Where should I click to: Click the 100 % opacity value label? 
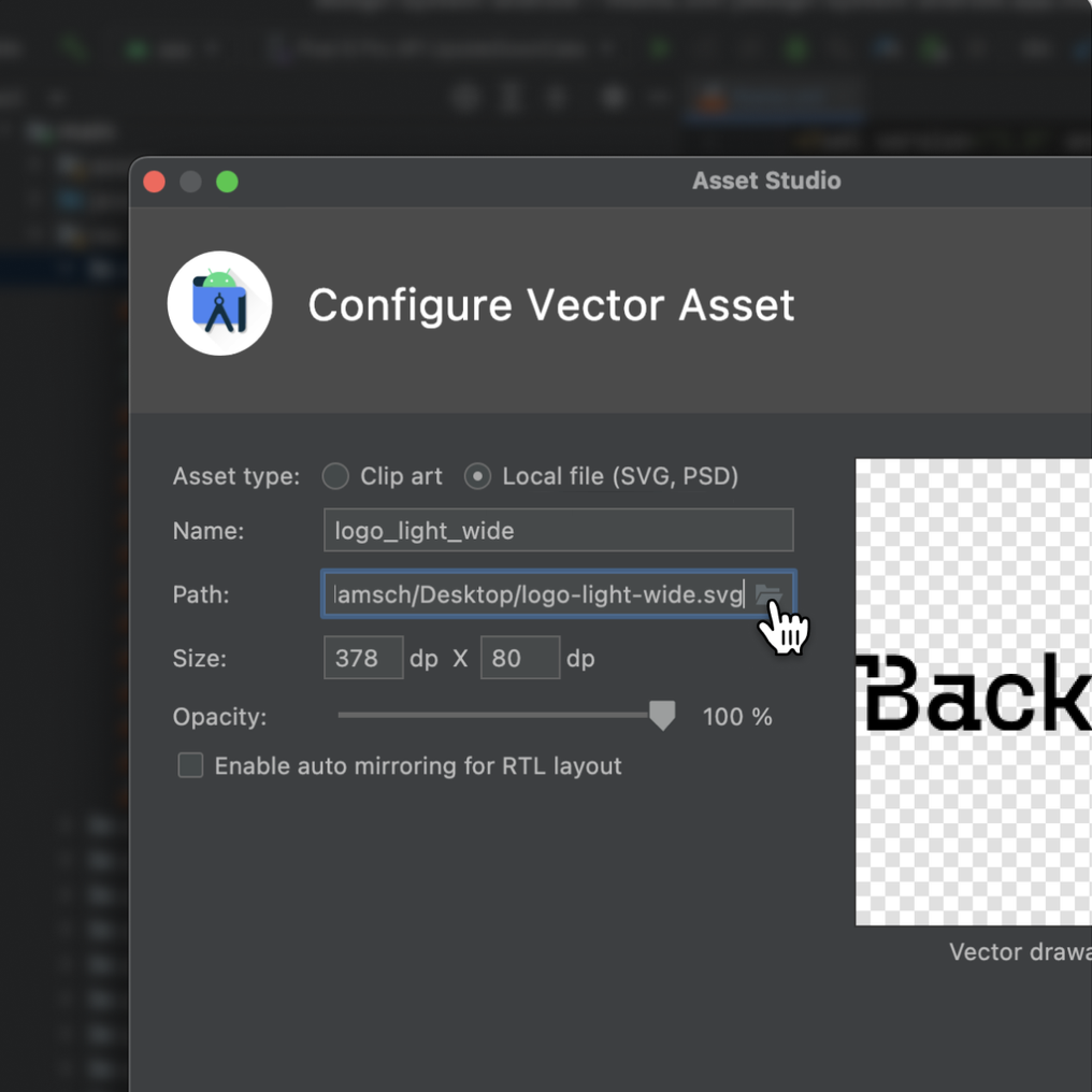[737, 717]
